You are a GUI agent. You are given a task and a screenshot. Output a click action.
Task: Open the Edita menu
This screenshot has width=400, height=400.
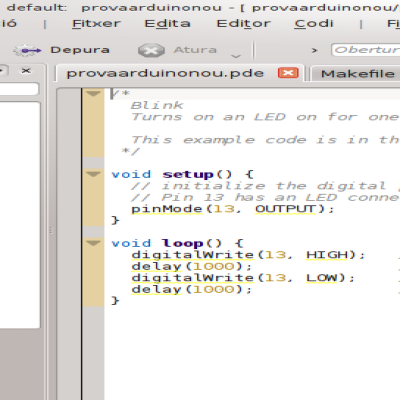[x=167, y=24]
